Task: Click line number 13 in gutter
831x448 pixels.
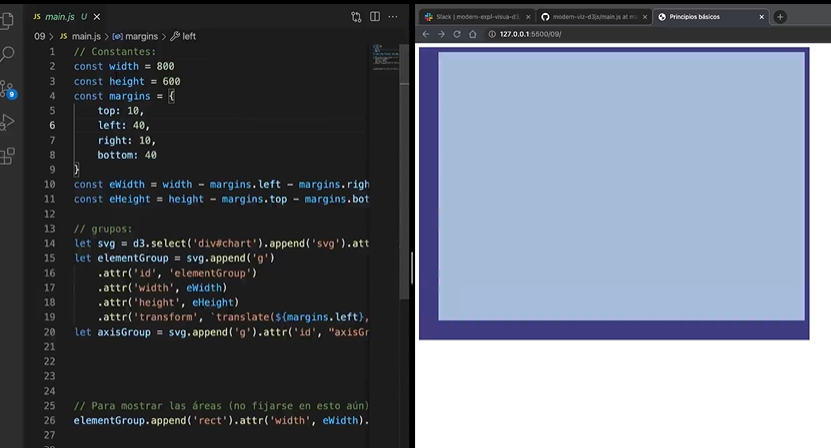Action: 49,229
